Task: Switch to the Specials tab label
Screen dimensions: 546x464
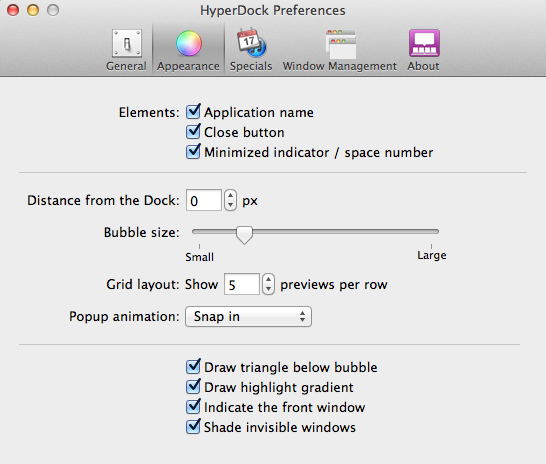Action: [251, 66]
